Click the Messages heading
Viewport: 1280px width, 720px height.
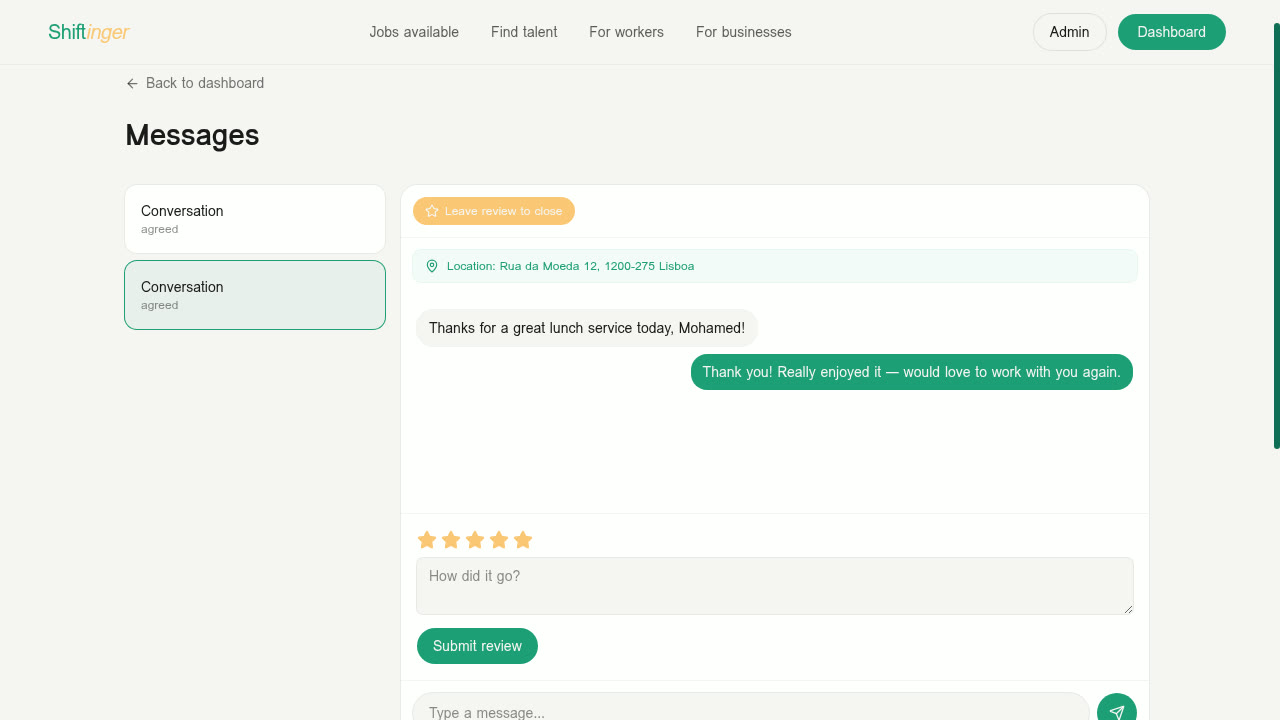coord(192,135)
